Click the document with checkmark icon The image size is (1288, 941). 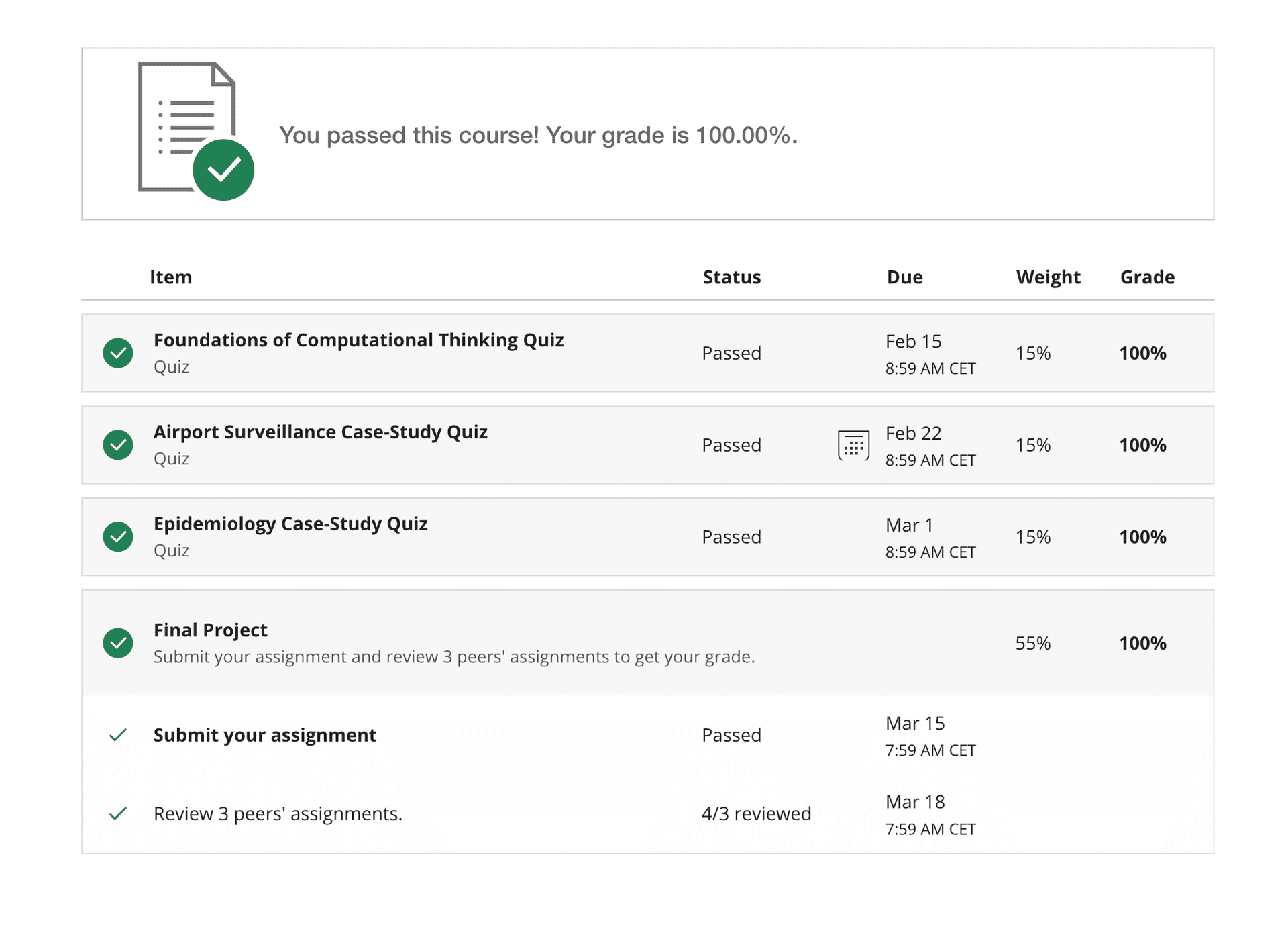click(x=195, y=131)
